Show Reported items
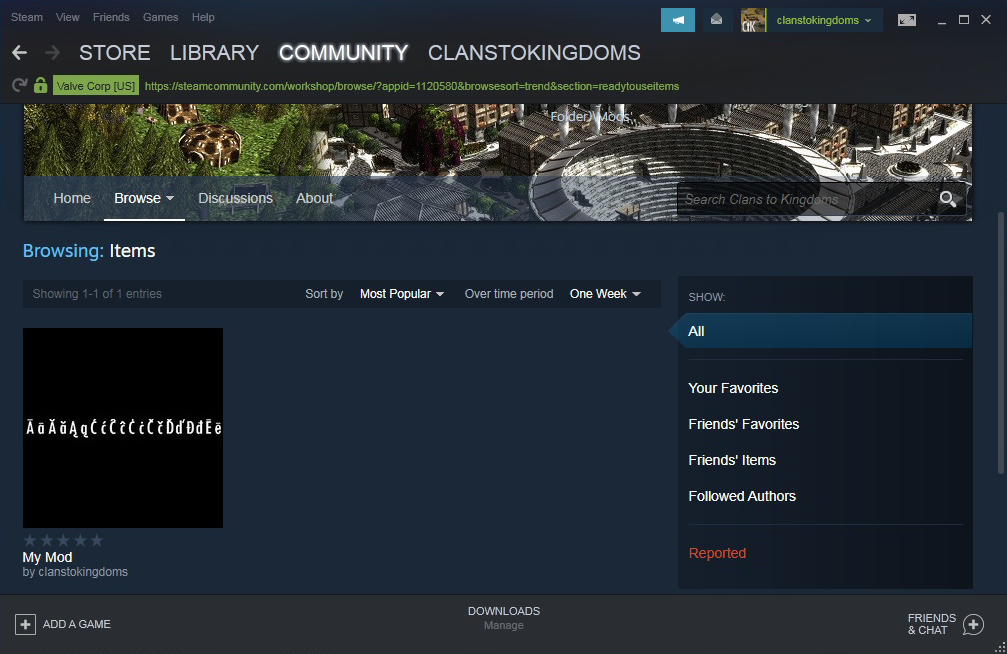This screenshot has width=1007, height=654. pos(717,553)
